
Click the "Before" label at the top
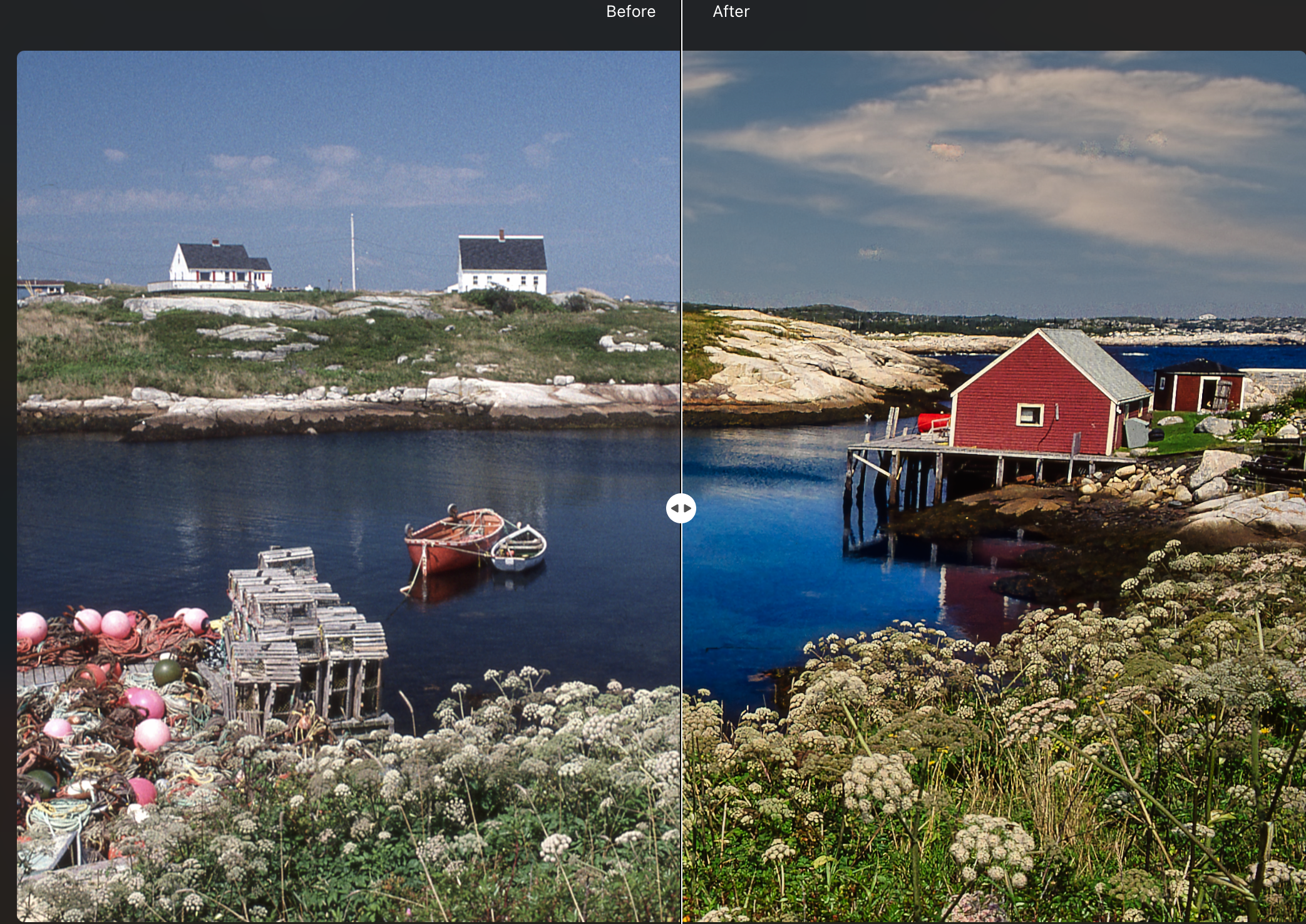630,11
